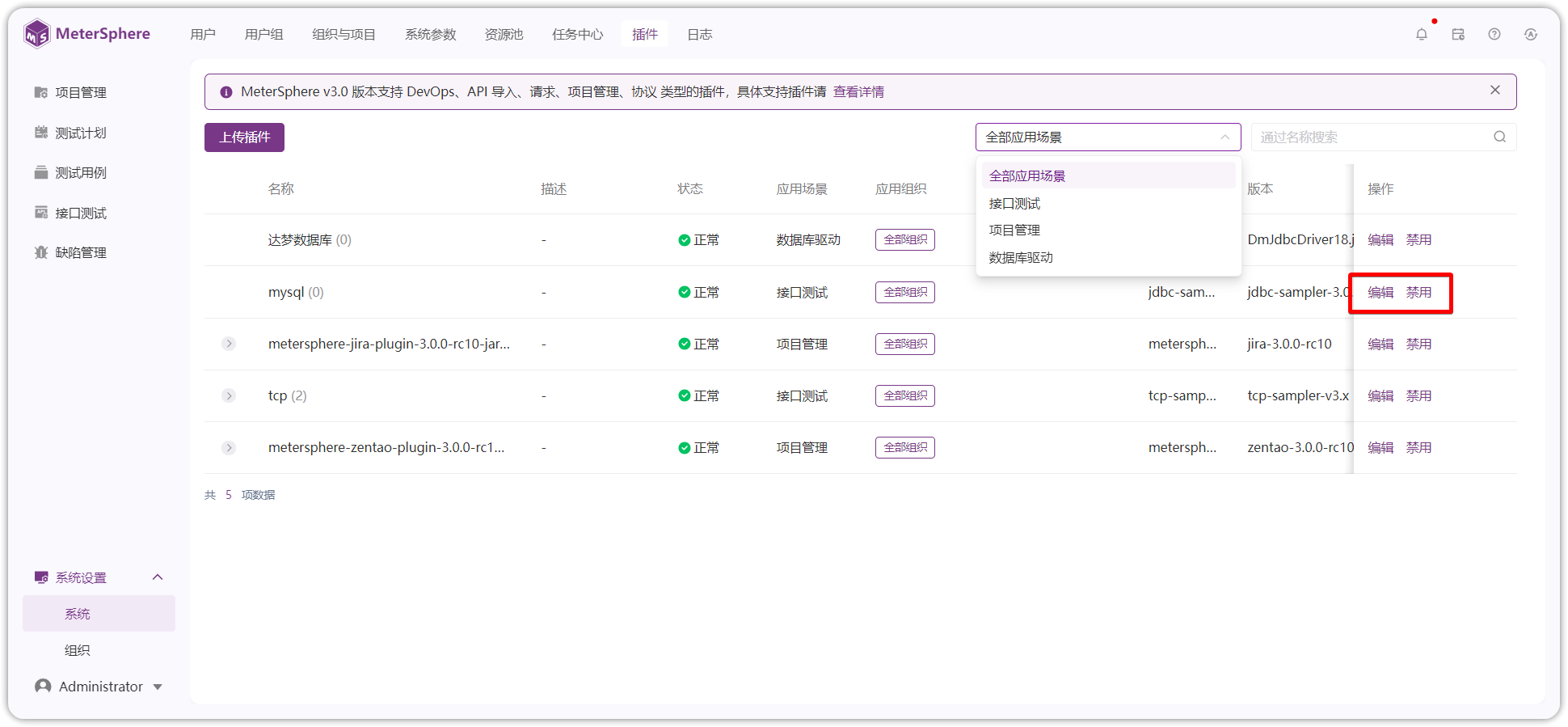Edit the mysql plugin
The image size is (1568, 727).
point(1380,292)
